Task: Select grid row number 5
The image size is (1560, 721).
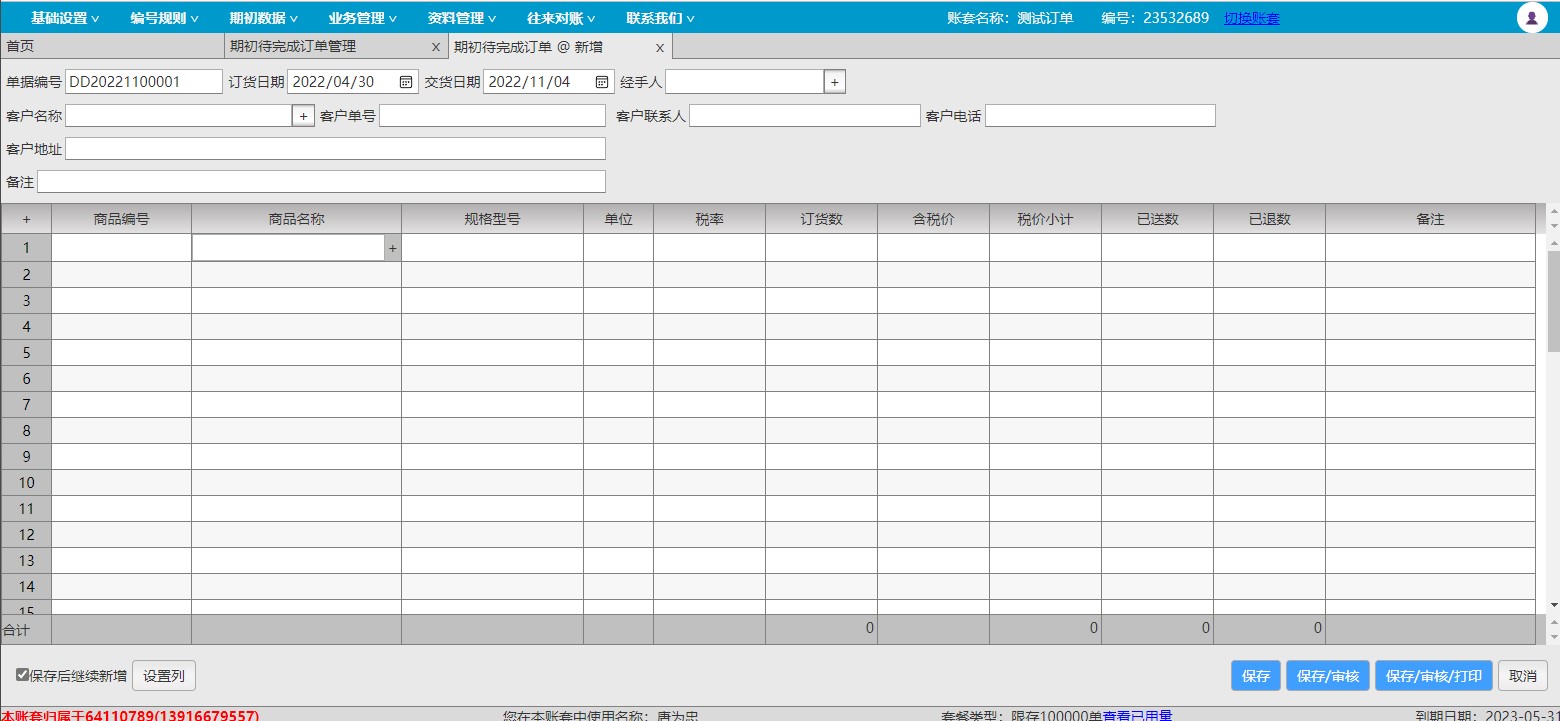Action: 26,352
